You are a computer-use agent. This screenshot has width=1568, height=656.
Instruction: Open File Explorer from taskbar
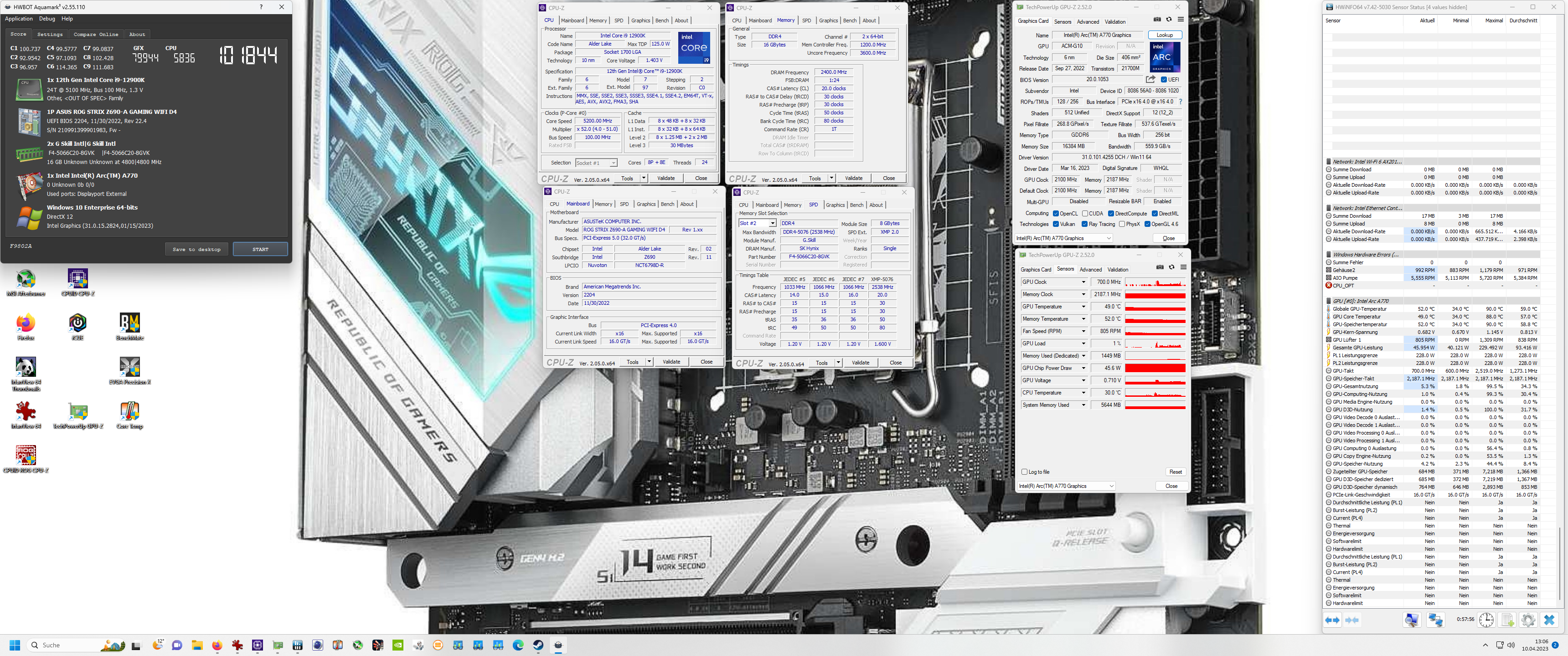click(x=196, y=645)
